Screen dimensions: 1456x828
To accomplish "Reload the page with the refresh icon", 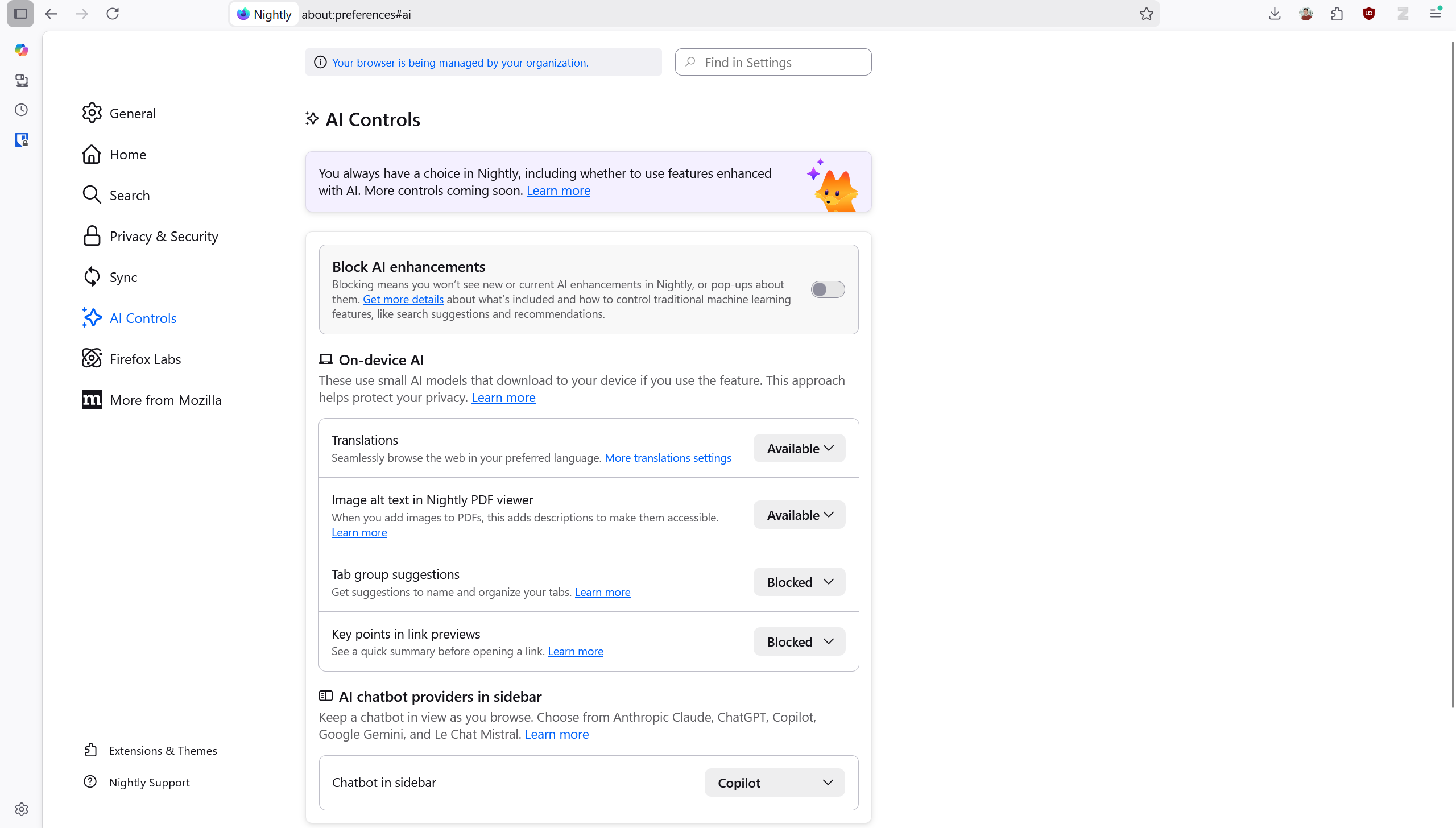I will pos(113,14).
